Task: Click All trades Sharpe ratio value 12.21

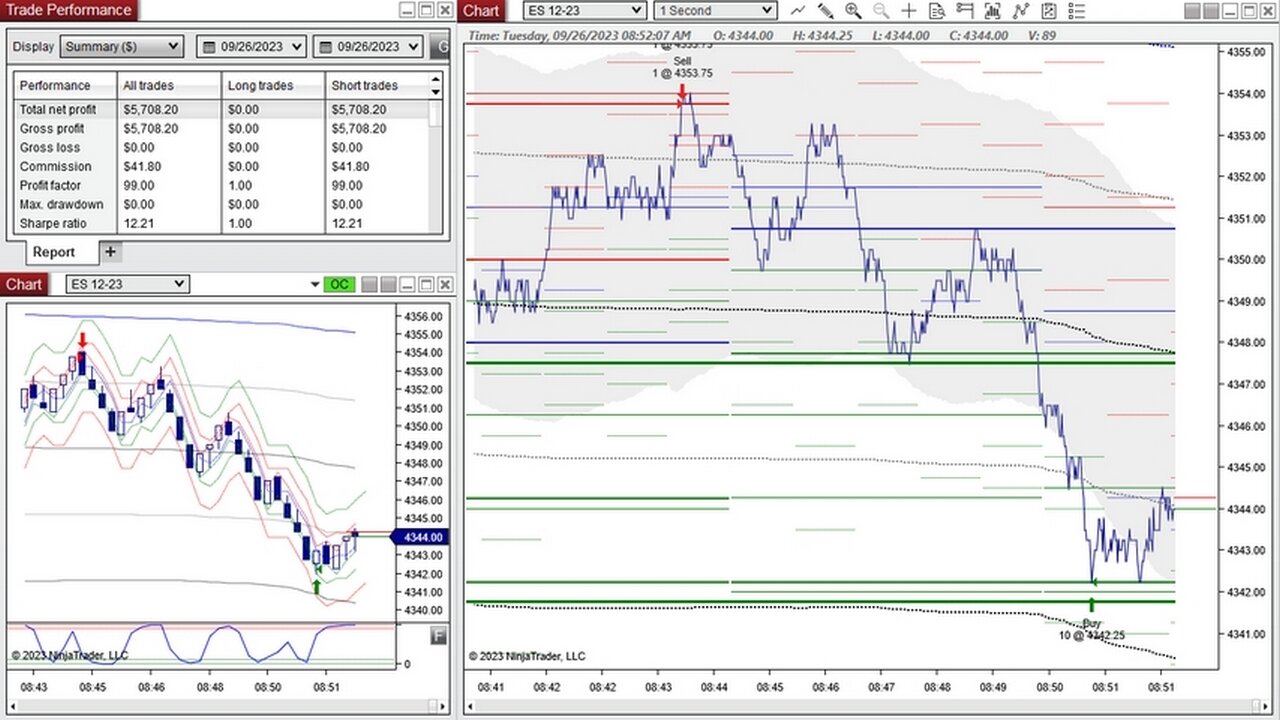Action: [138, 223]
